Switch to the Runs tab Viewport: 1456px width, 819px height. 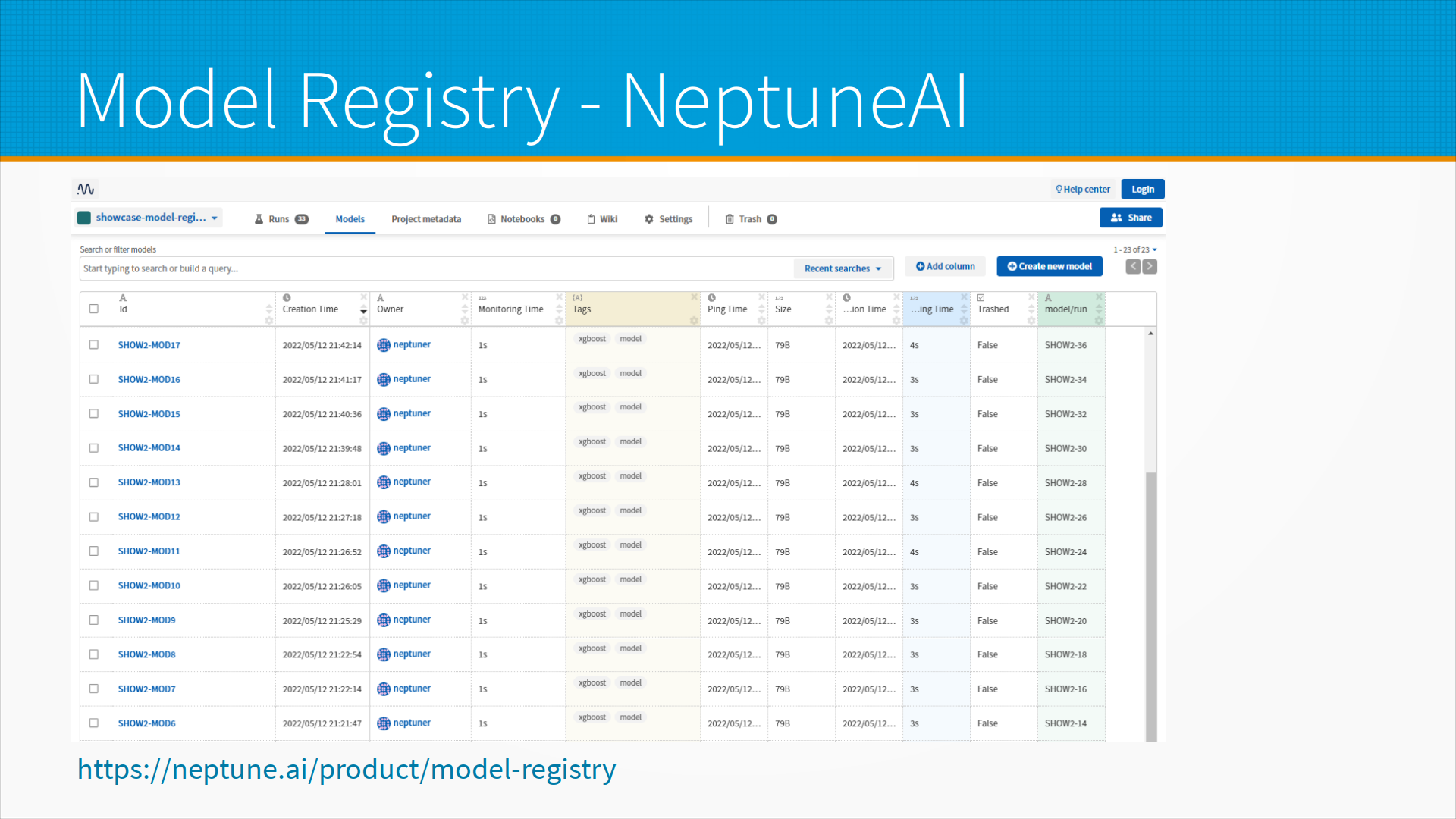pos(280,219)
